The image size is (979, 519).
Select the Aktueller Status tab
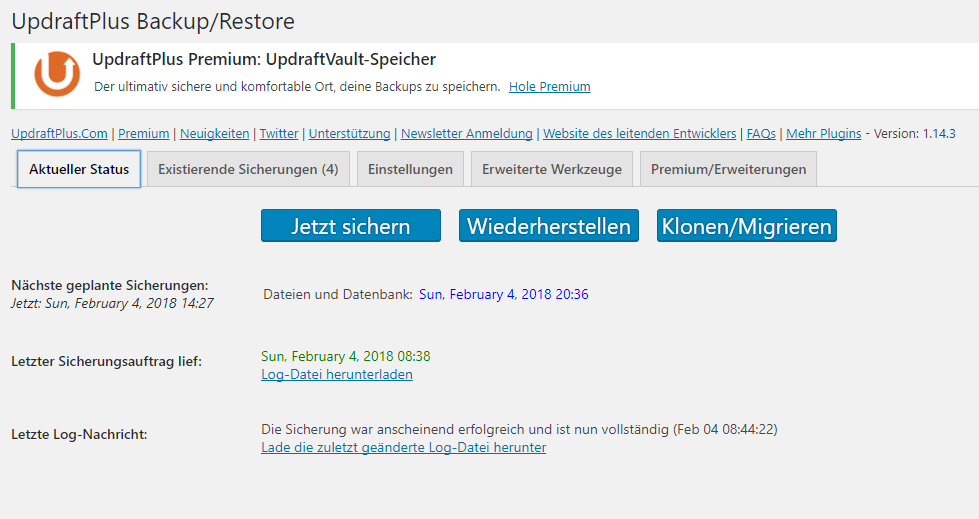click(x=79, y=169)
